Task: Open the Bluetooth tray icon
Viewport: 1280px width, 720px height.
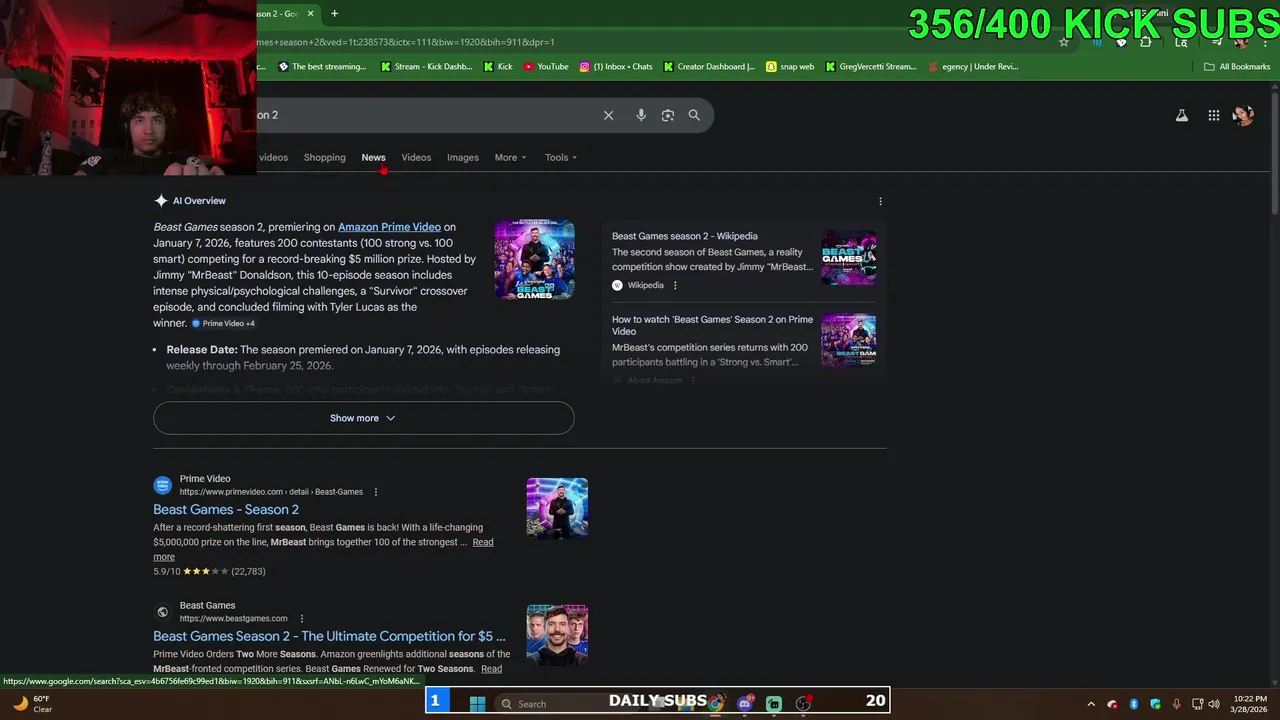Action: (1134, 704)
